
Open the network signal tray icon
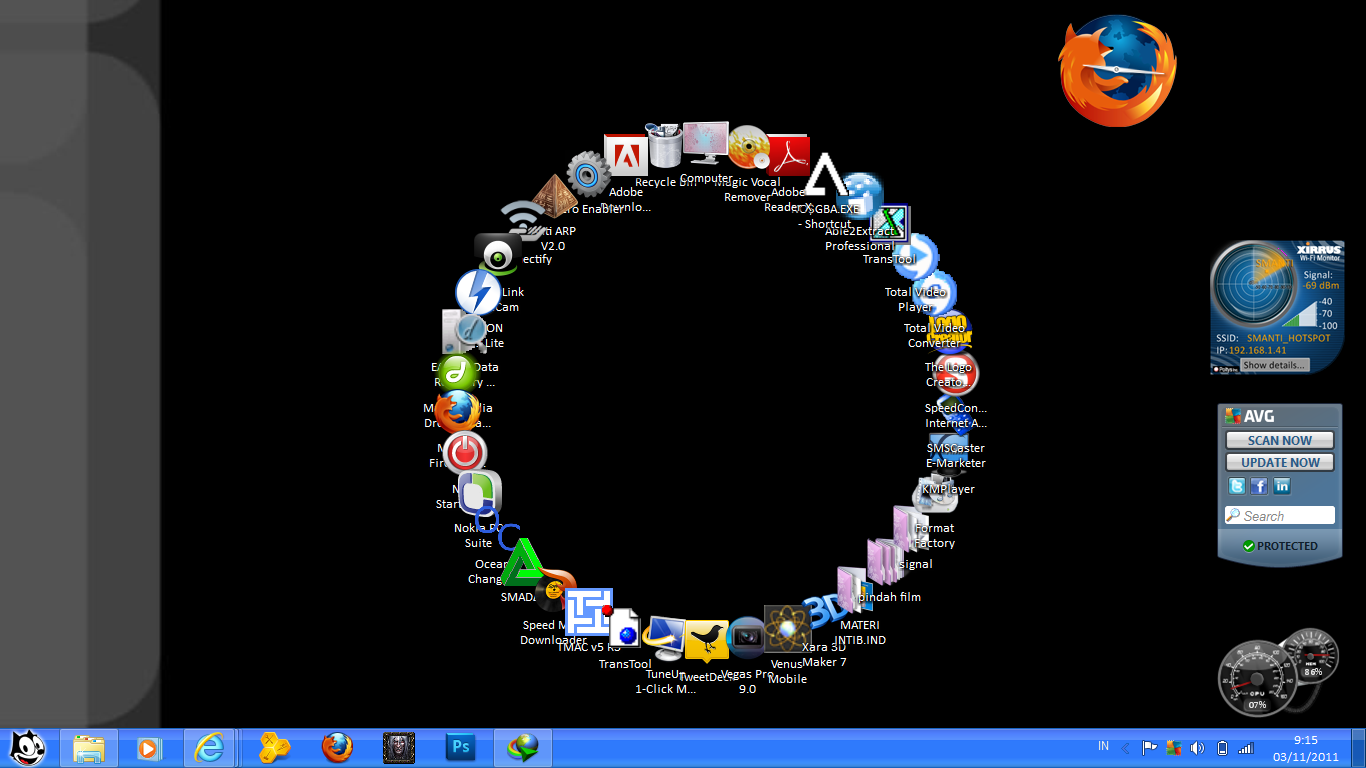(x=1245, y=747)
